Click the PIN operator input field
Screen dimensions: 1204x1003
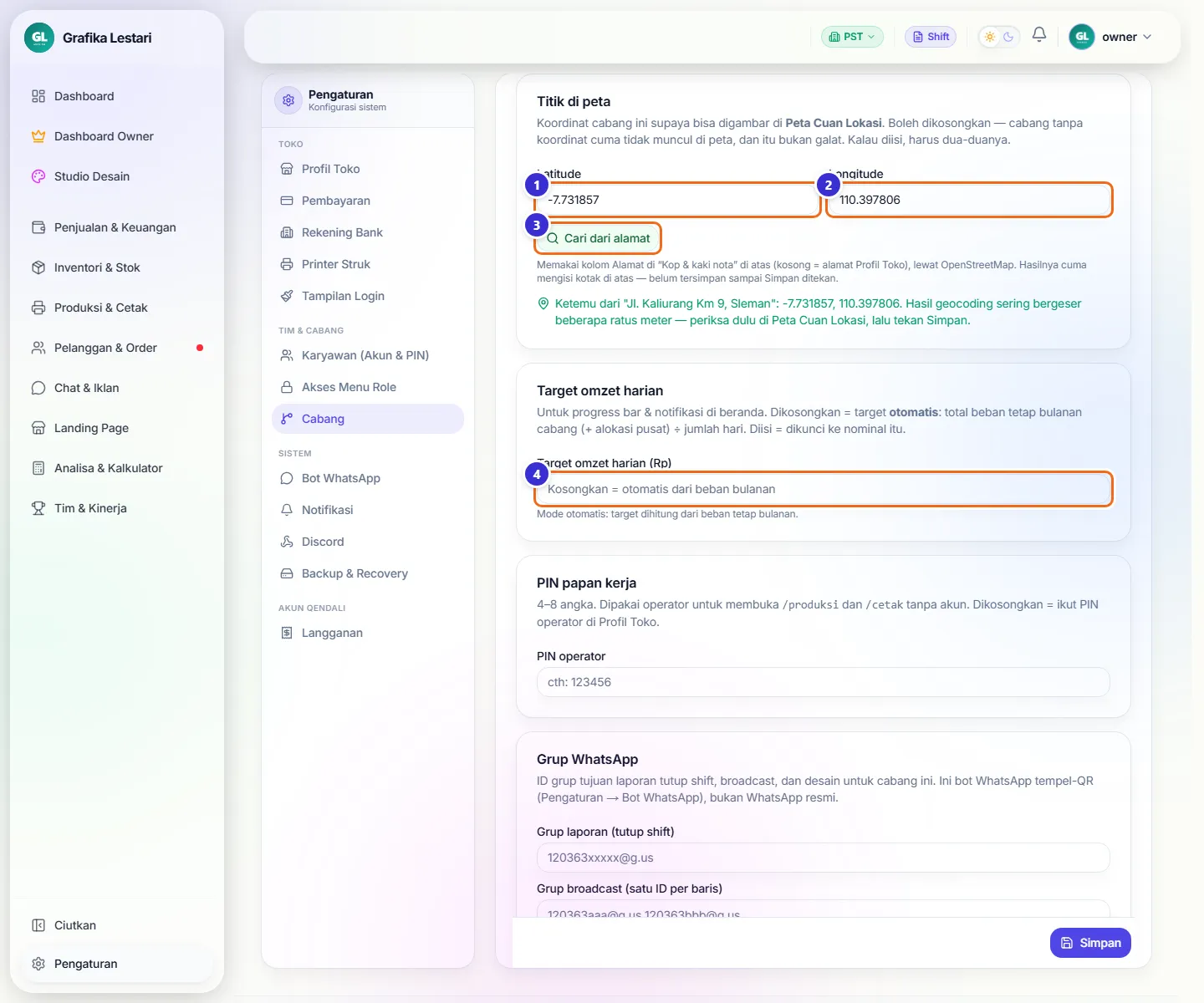824,682
